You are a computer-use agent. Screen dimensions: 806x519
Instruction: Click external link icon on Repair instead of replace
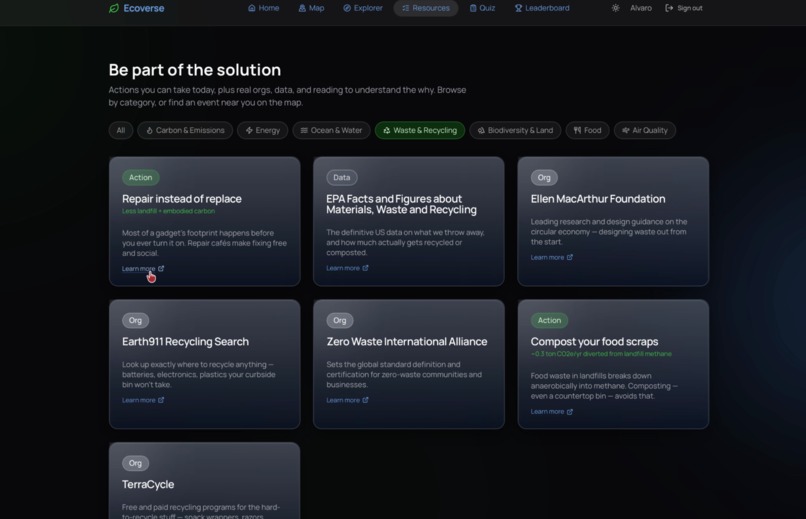click(161, 268)
